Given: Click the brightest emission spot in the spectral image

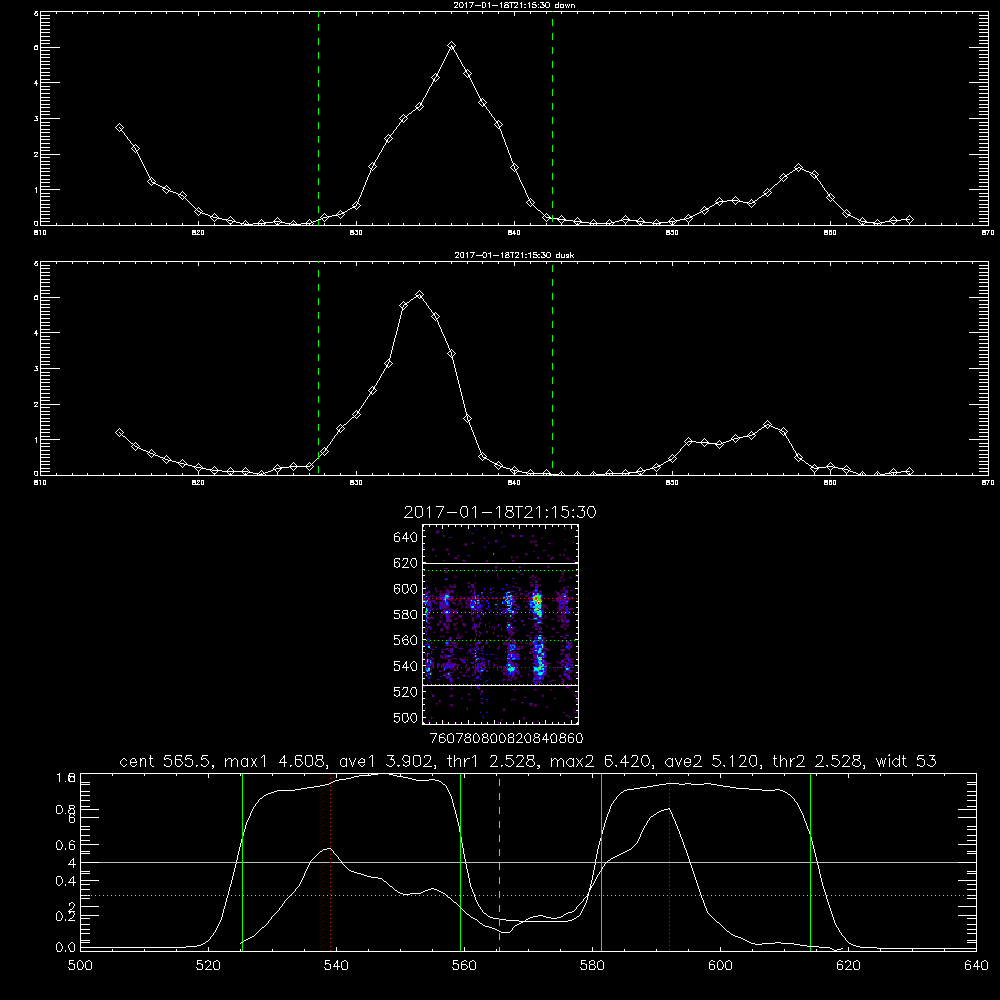Looking at the screenshot, I should 537,599.
